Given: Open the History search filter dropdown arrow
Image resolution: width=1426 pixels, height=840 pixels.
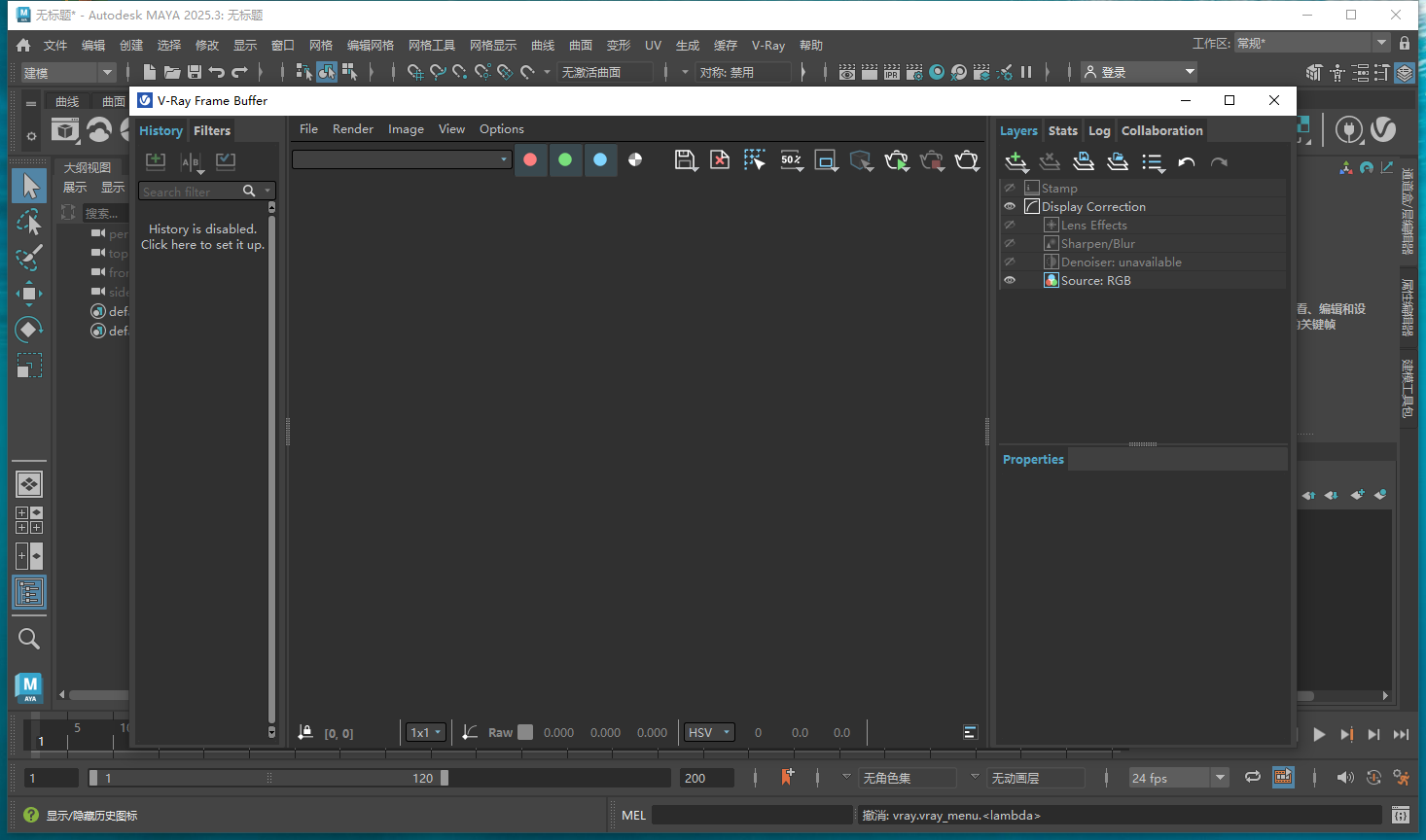Looking at the screenshot, I should [267, 192].
